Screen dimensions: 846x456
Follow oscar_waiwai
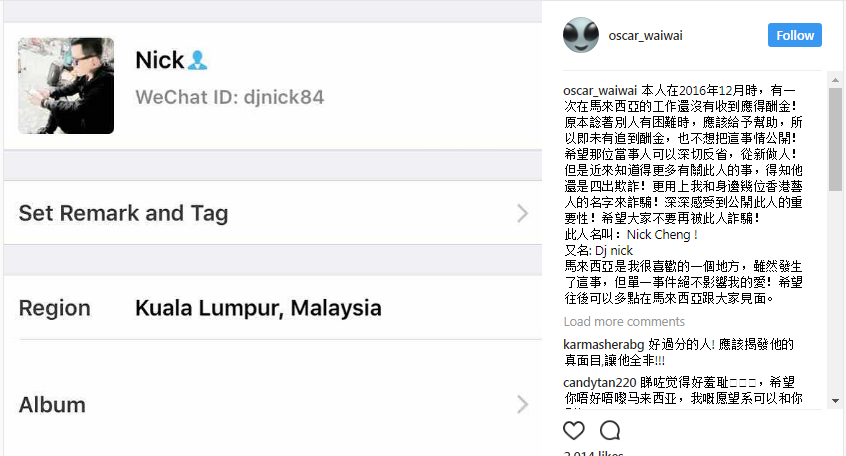pos(795,35)
